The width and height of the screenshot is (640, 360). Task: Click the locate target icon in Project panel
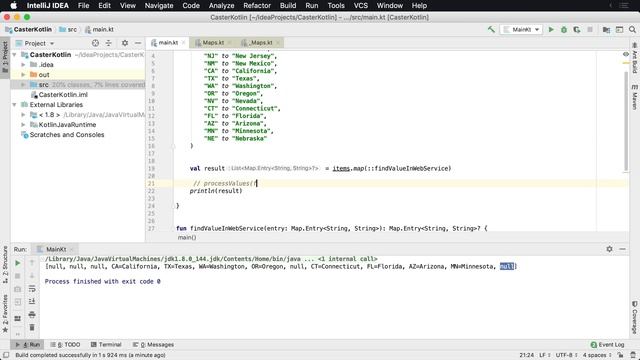click(x=95, y=43)
